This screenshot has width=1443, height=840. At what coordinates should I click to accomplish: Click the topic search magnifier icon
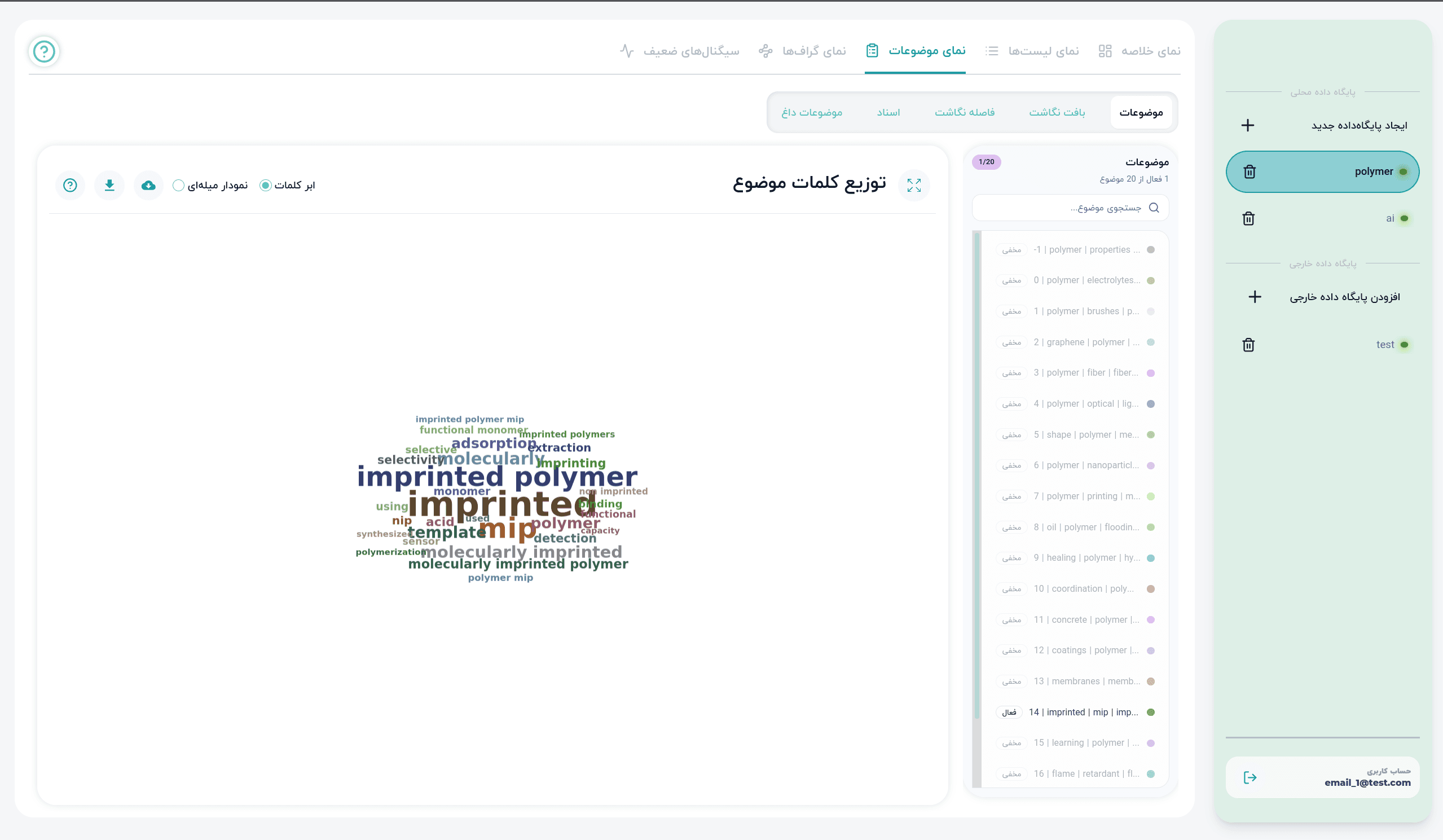pyautogui.click(x=1154, y=208)
